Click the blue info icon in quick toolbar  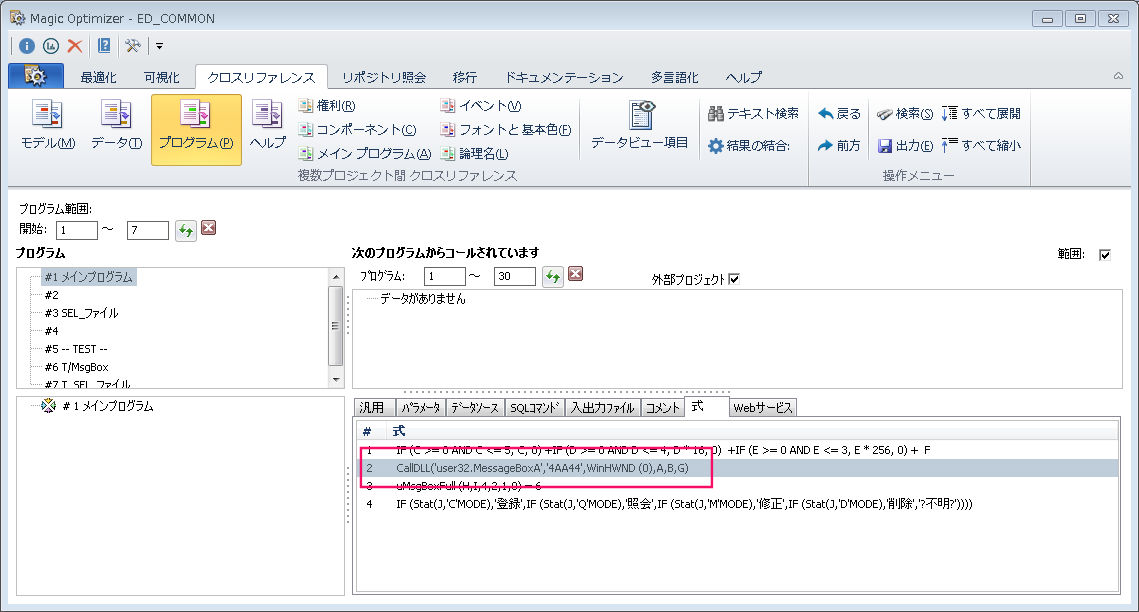click(x=27, y=46)
